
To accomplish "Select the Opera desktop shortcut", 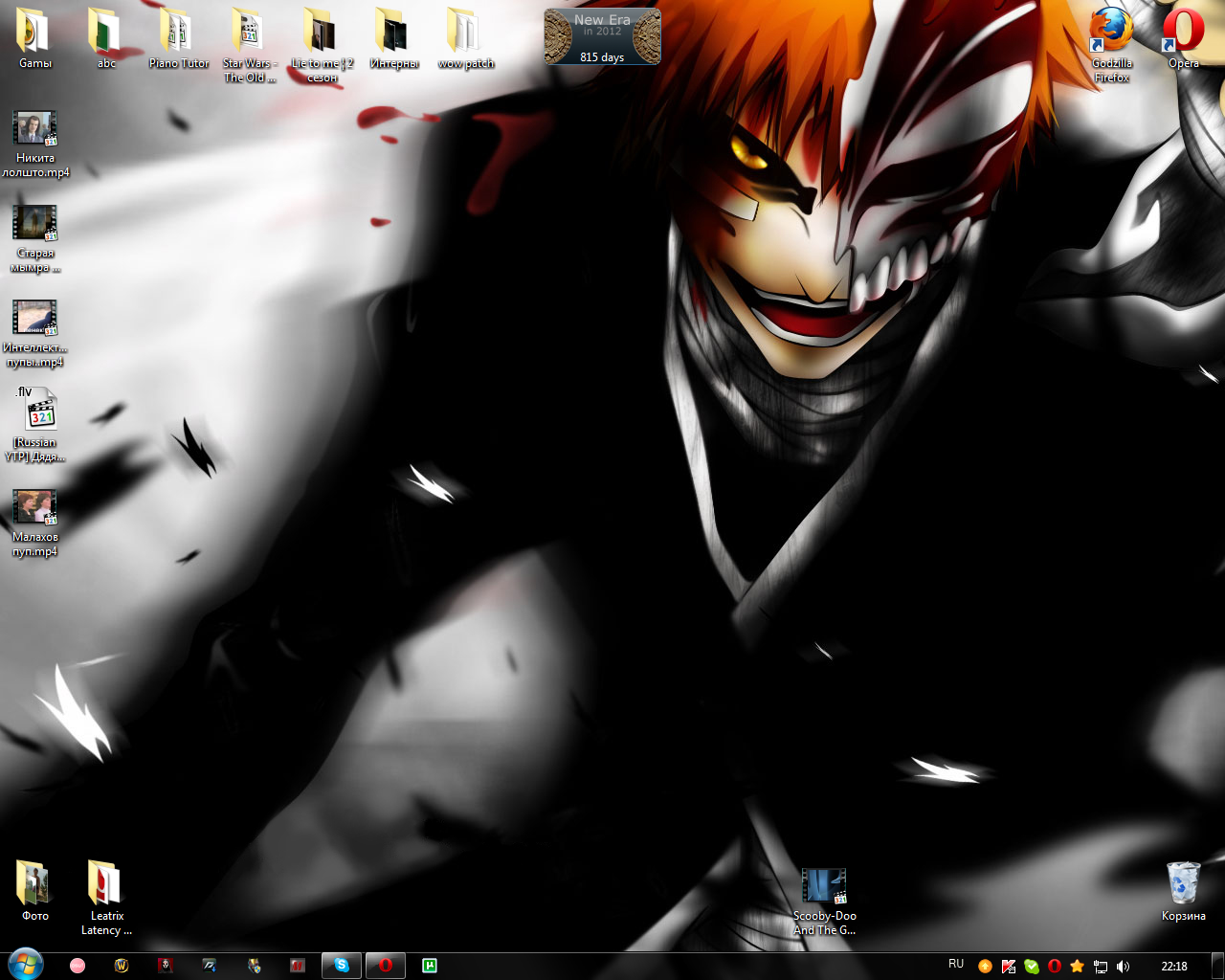I will point(1183,38).
